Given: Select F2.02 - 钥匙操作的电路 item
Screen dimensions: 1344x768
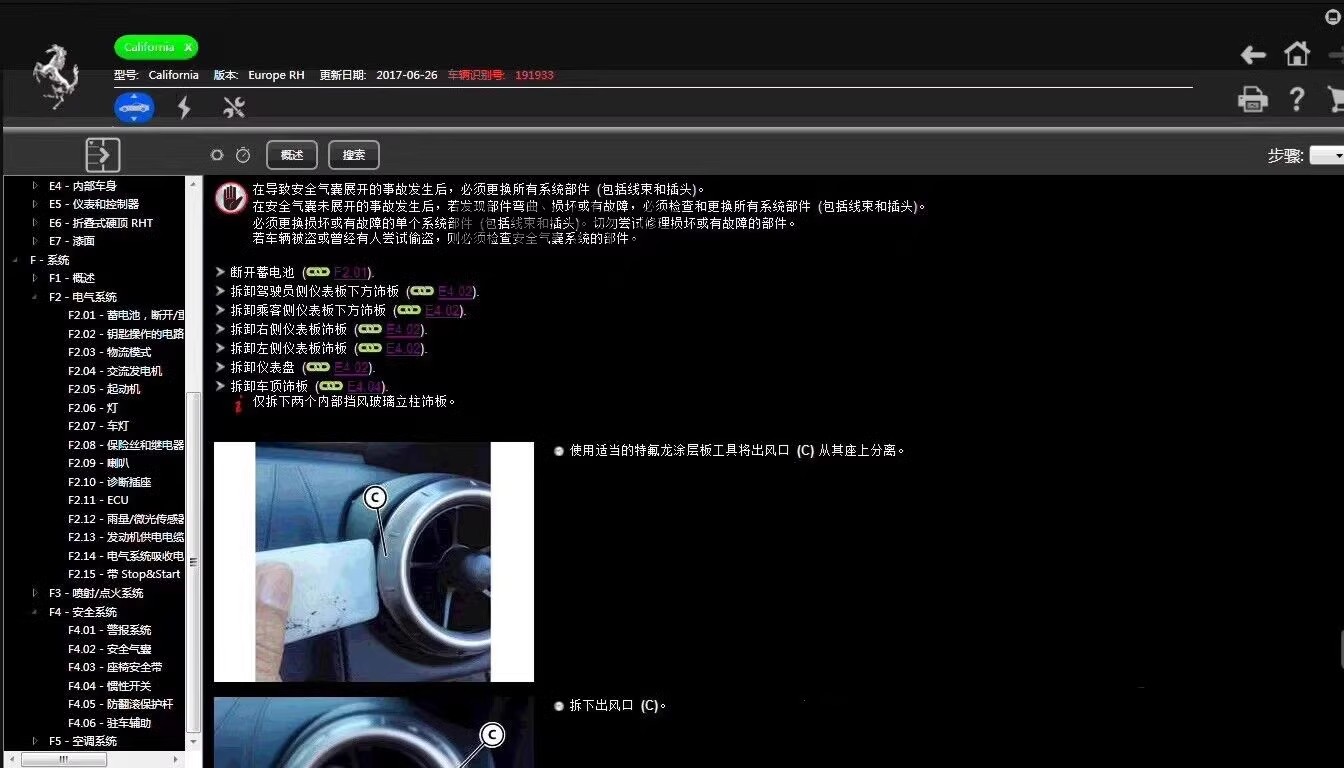Looking at the screenshot, I should coord(126,334).
